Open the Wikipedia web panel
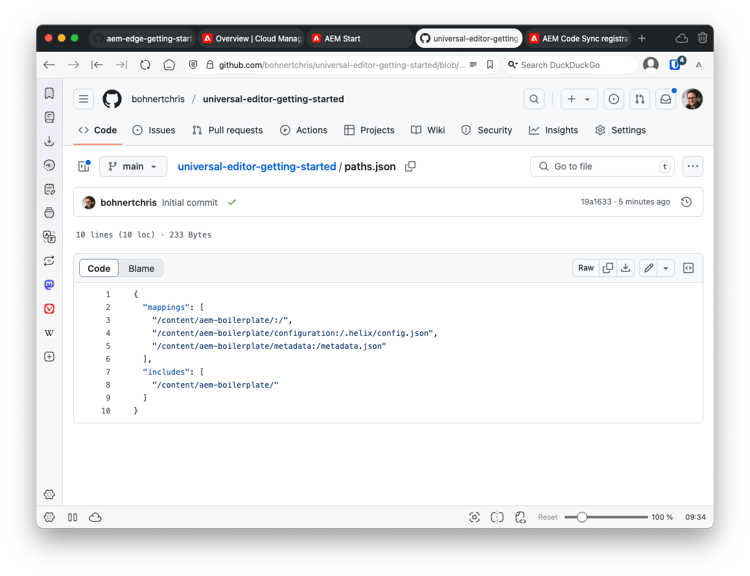Screen dimensions: 750x576 (x=49, y=332)
